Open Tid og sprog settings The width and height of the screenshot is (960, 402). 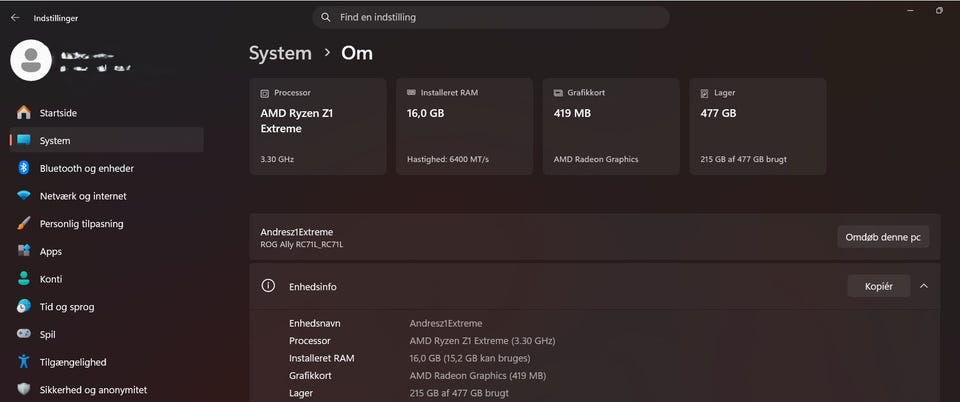pos(107,307)
